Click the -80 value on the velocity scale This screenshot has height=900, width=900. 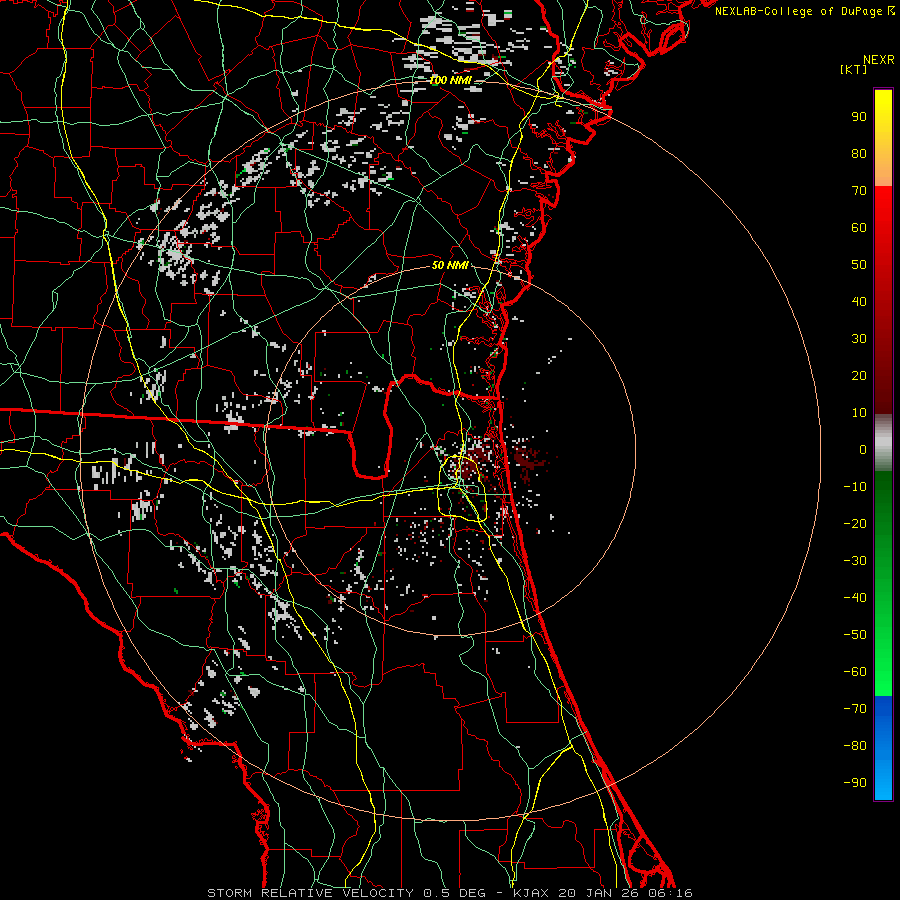(x=855, y=746)
